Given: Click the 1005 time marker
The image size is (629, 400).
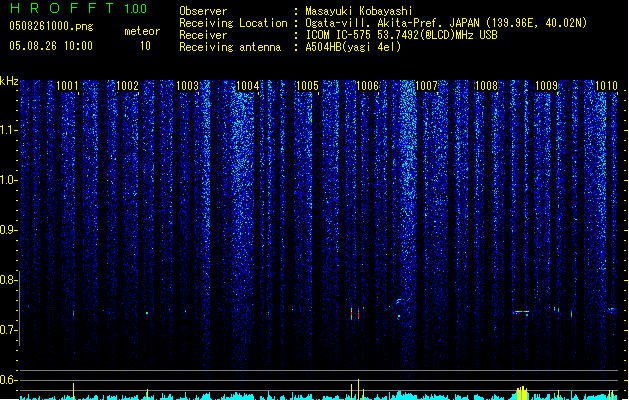Looking at the screenshot, I should [307, 86].
